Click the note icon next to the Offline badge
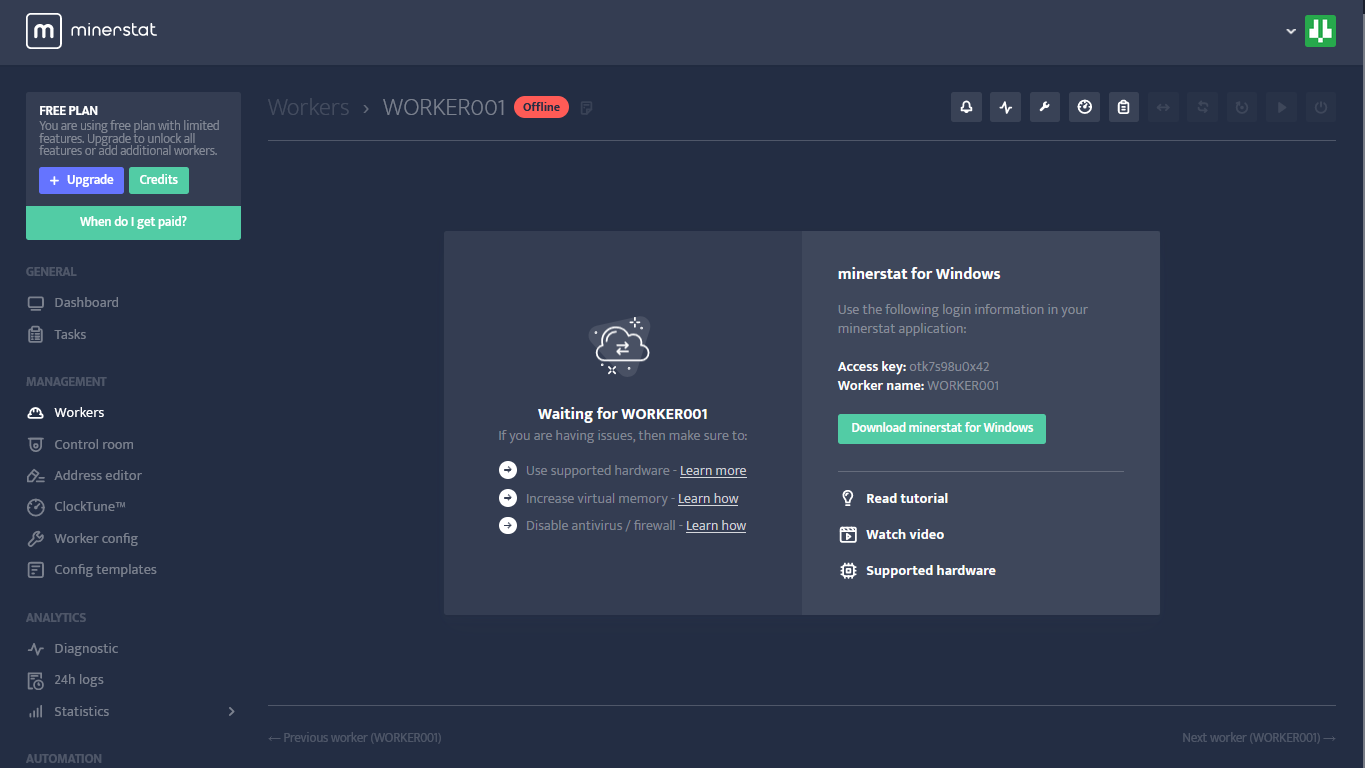Screen dimensions: 1365x768 pos(587,107)
